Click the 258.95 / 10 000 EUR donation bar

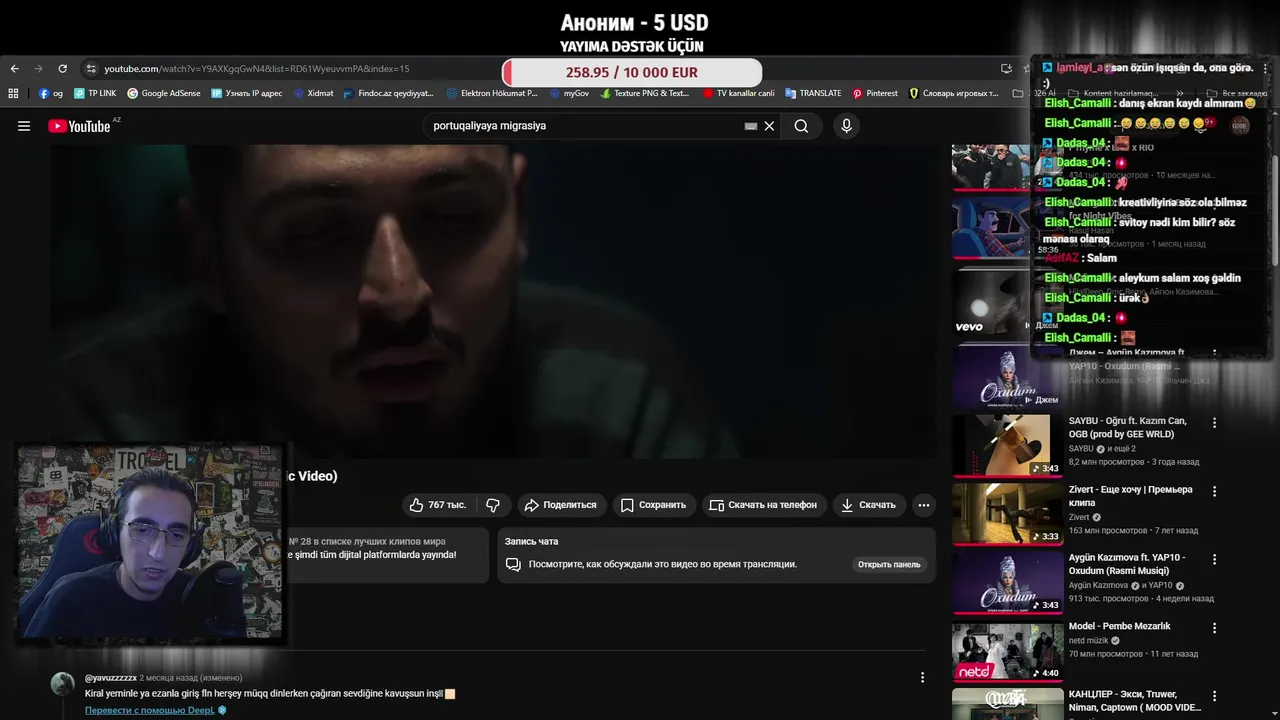632,72
